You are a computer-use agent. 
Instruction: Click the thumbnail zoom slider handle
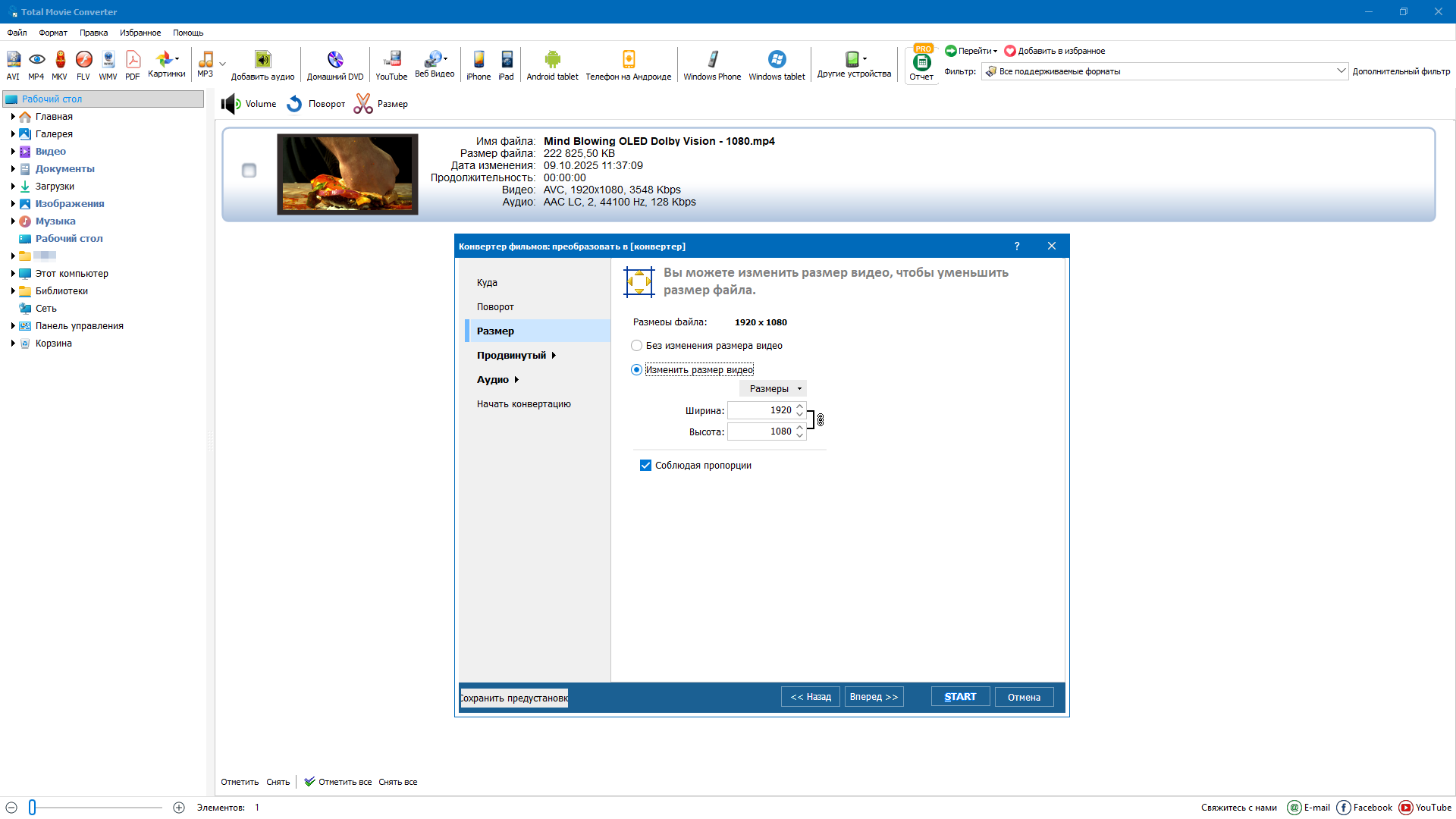pyautogui.click(x=32, y=808)
